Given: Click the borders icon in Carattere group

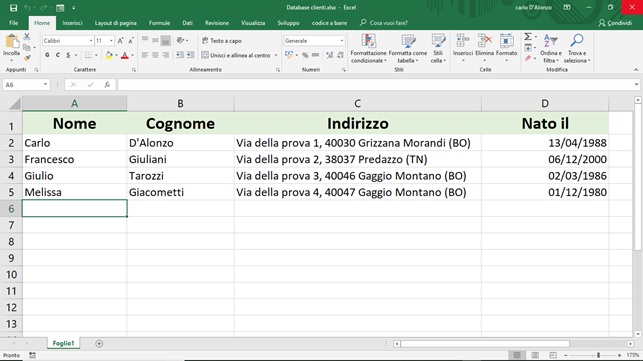Looking at the screenshot, I should pos(88,55).
